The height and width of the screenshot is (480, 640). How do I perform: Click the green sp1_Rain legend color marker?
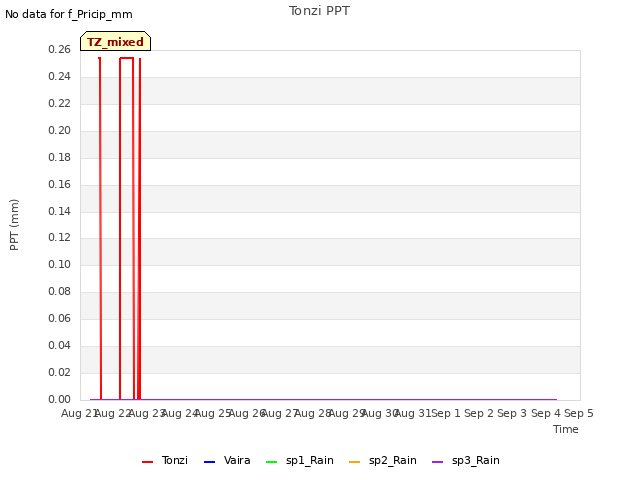point(271,462)
